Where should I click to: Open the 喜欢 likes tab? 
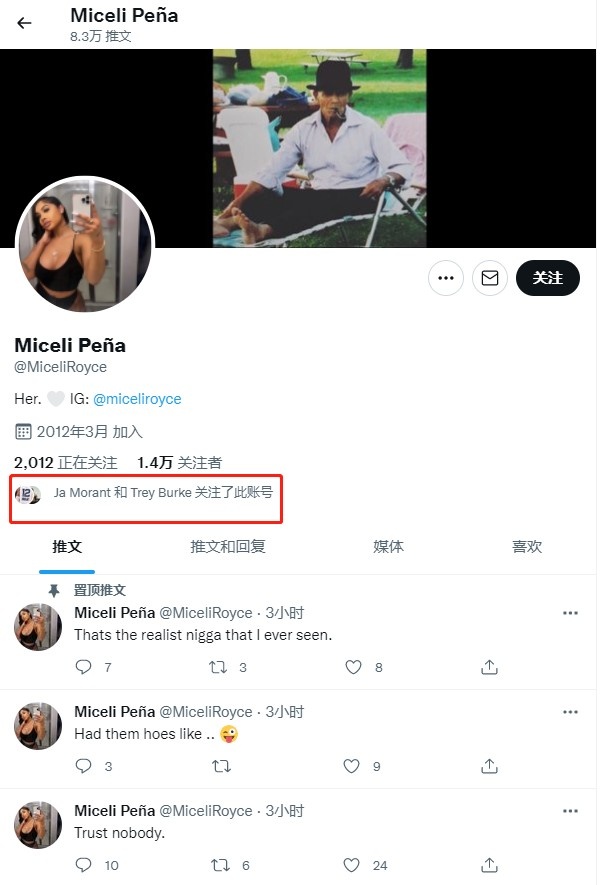(526, 547)
